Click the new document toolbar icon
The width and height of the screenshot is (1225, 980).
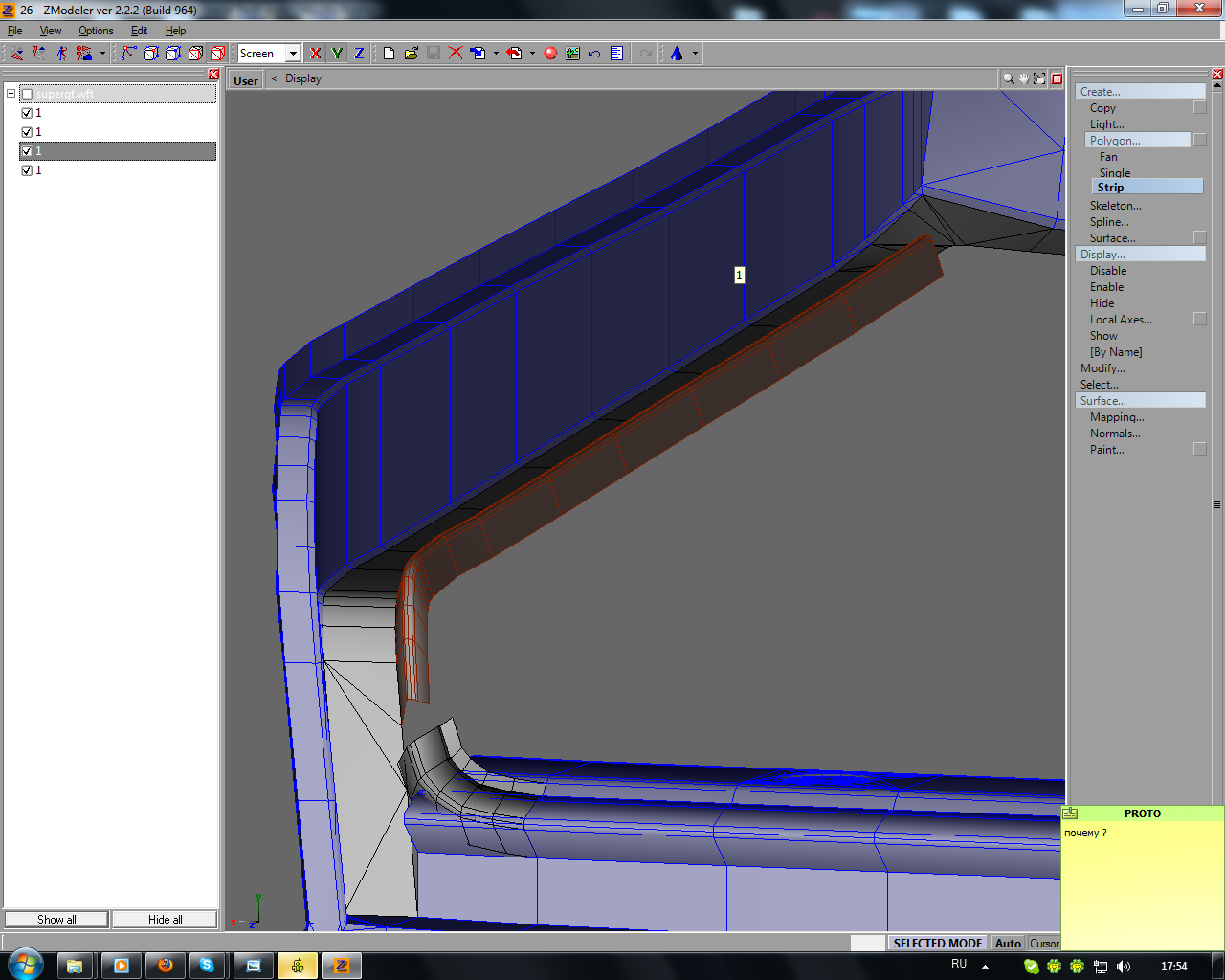point(389,54)
